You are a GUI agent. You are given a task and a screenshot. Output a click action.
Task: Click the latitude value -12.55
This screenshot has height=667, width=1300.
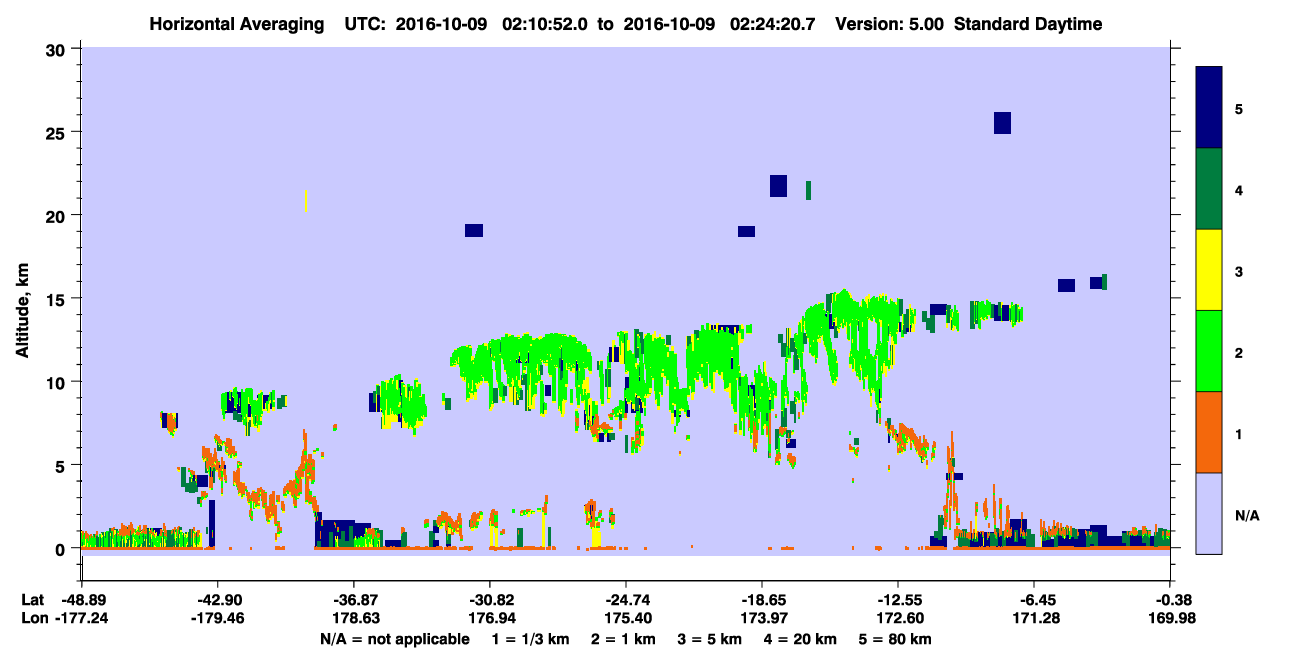pyautogui.click(x=898, y=599)
